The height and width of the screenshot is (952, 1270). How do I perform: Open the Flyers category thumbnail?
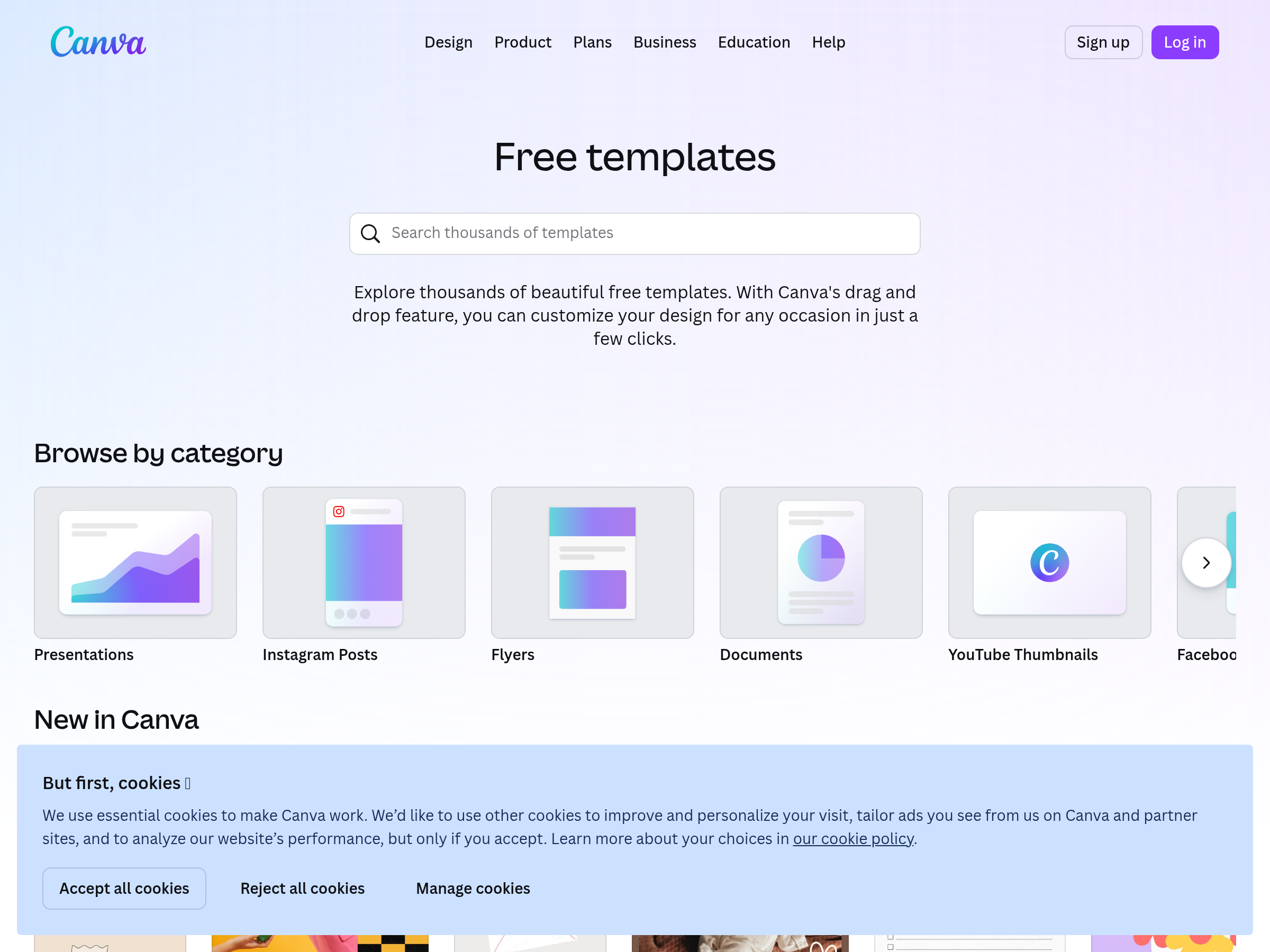pyautogui.click(x=593, y=562)
